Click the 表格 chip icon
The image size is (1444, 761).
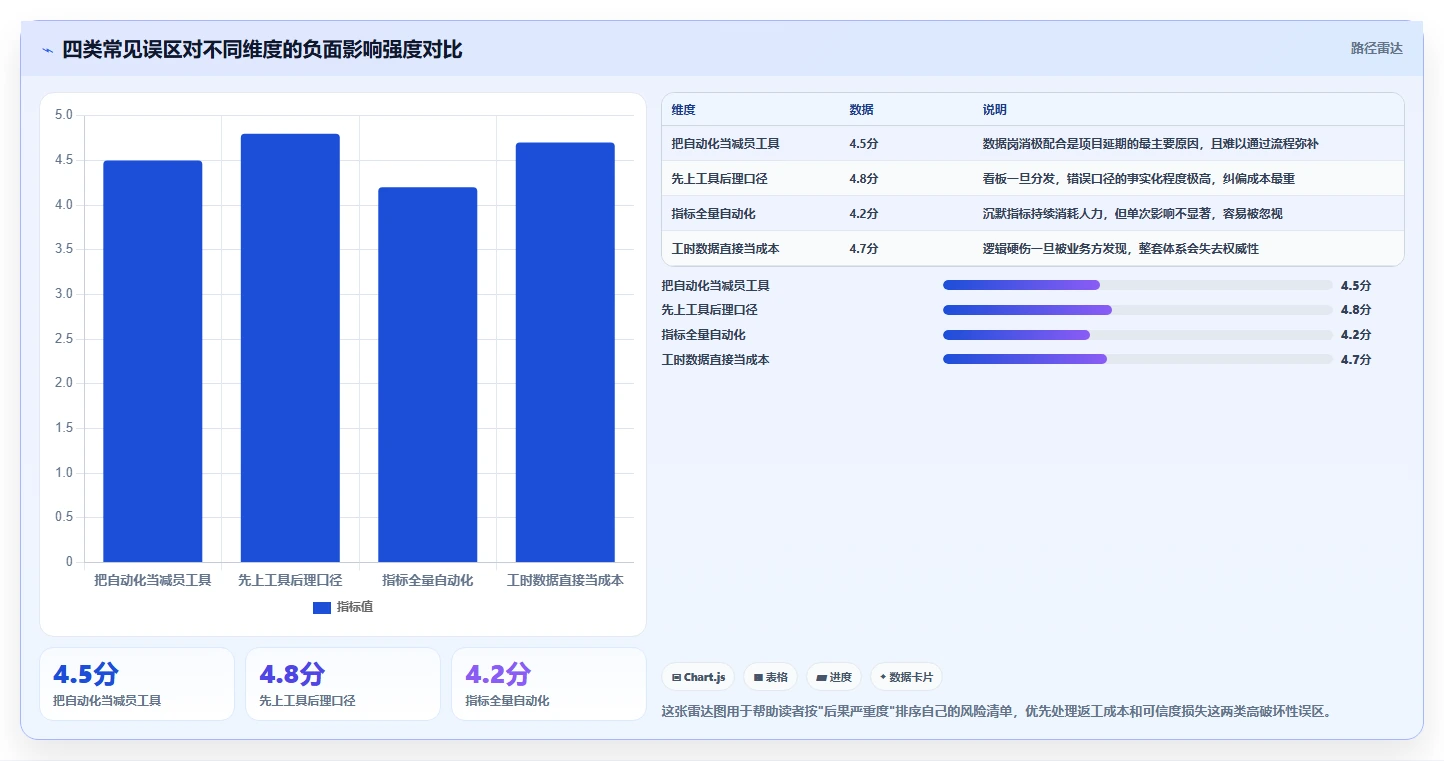coord(759,677)
